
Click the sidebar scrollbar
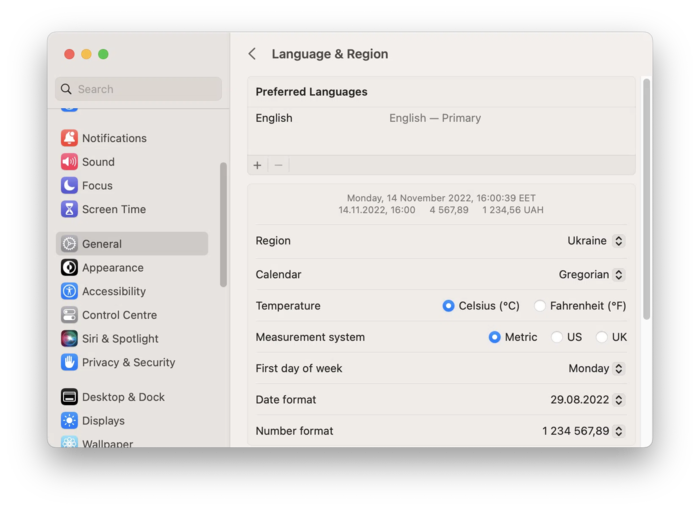point(223,225)
